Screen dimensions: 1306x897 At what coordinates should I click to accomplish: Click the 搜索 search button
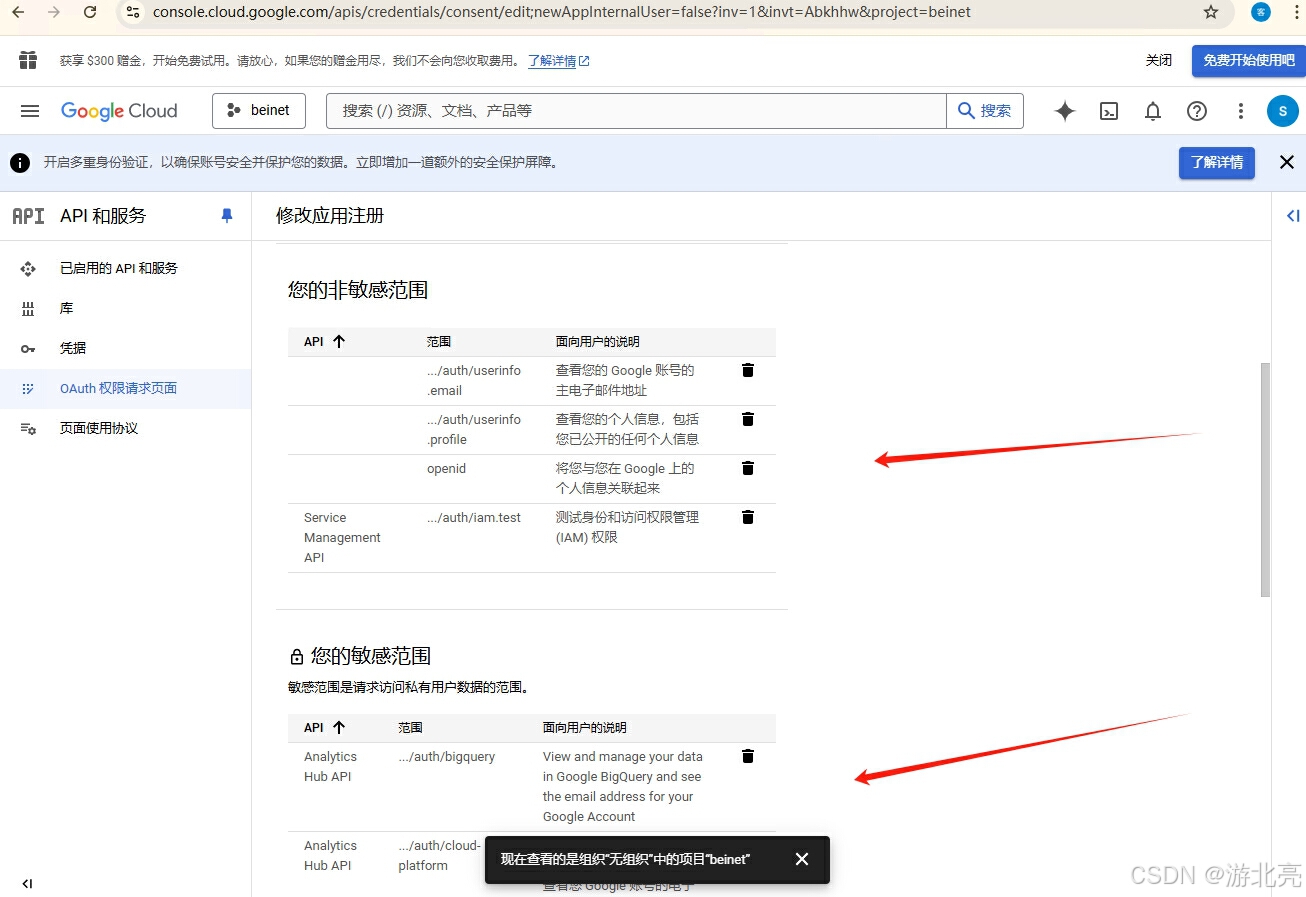pos(985,111)
